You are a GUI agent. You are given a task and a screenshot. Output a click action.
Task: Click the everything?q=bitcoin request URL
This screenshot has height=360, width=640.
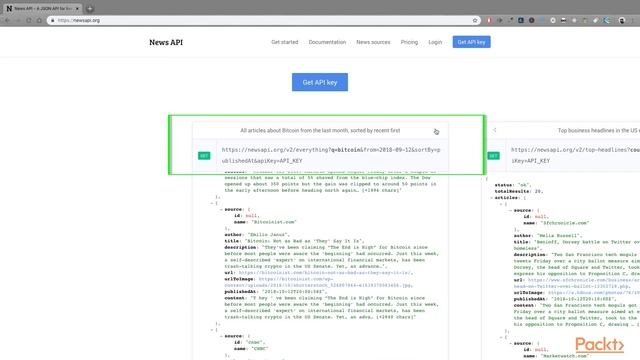pos(331,155)
